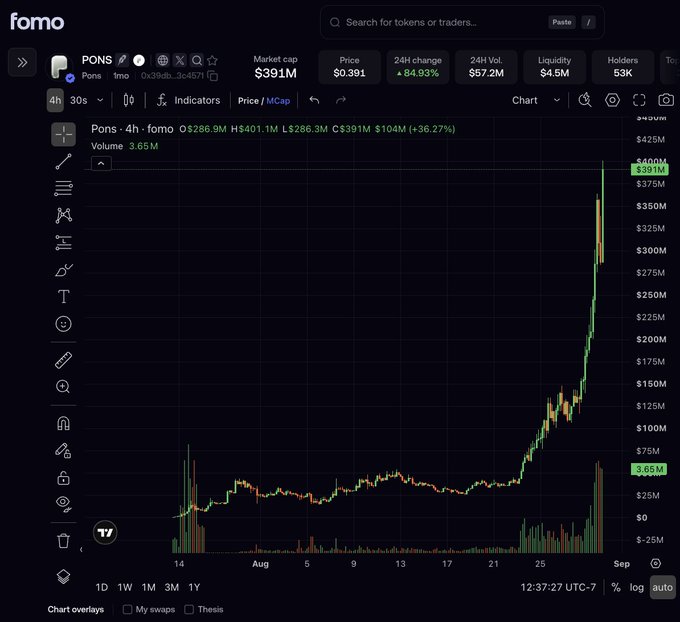Click the 24H Vol. $57.2M card
The height and width of the screenshot is (622, 680).
(x=486, y=67)
